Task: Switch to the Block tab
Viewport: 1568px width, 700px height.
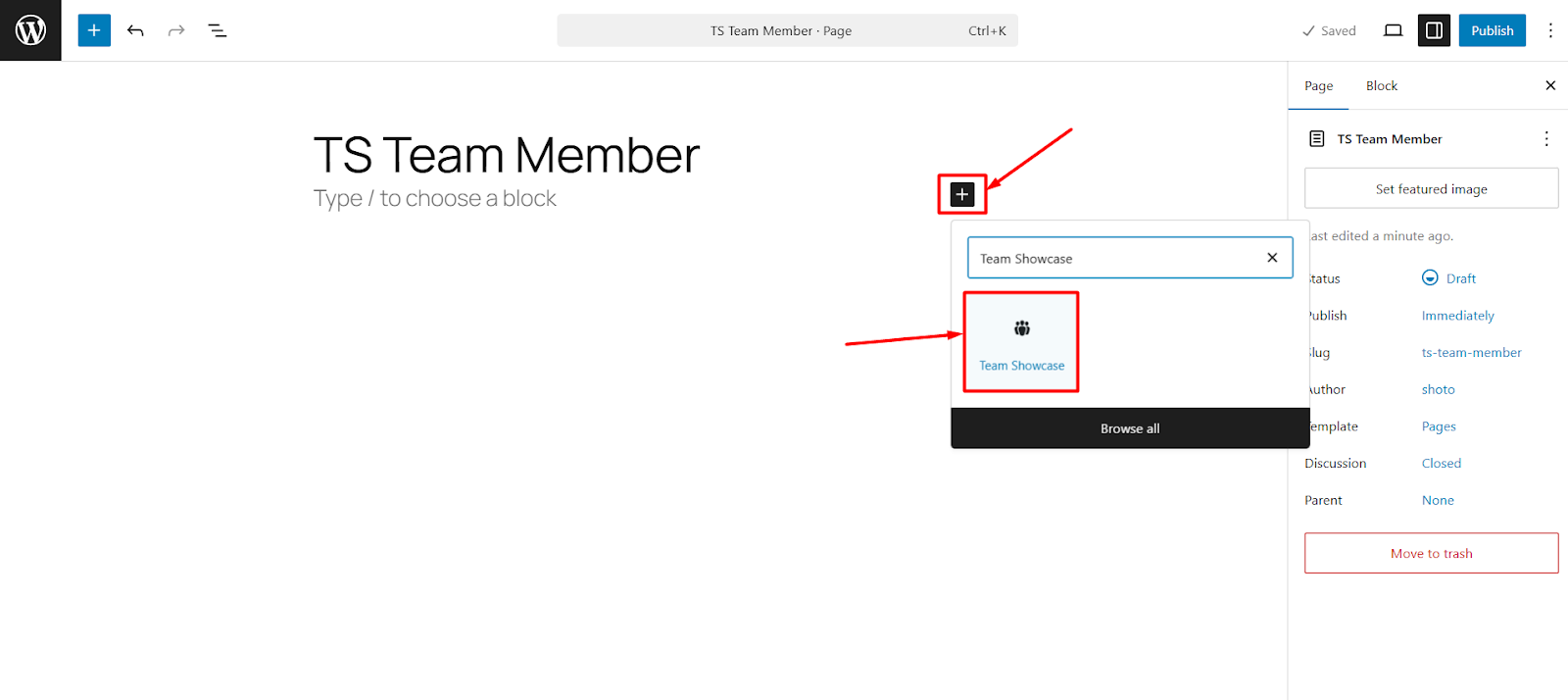Action: 1382,86
